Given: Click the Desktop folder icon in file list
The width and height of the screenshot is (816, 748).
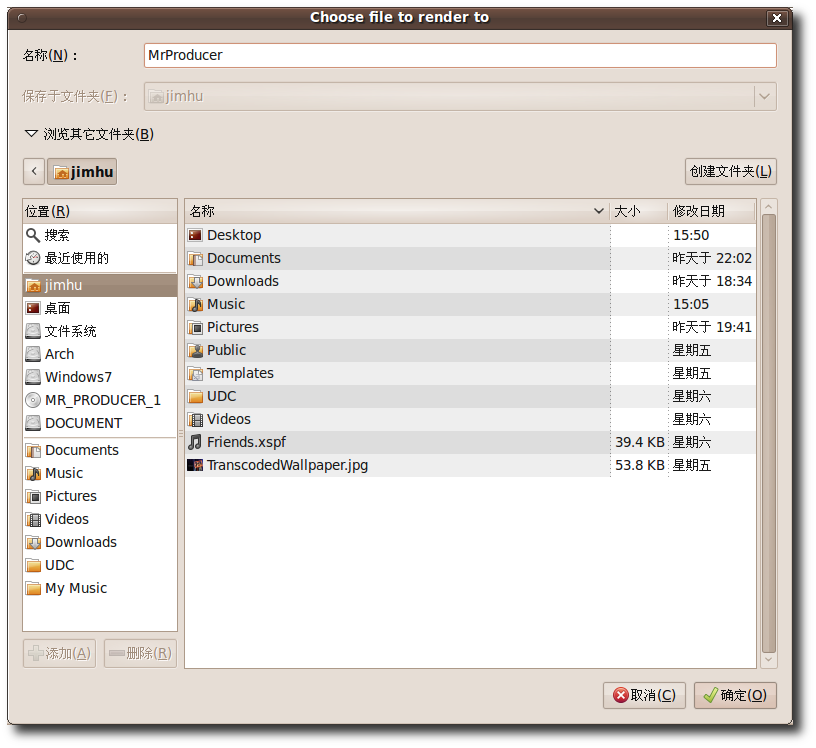Looking at the screenshot, I should (x=195, y=235).
